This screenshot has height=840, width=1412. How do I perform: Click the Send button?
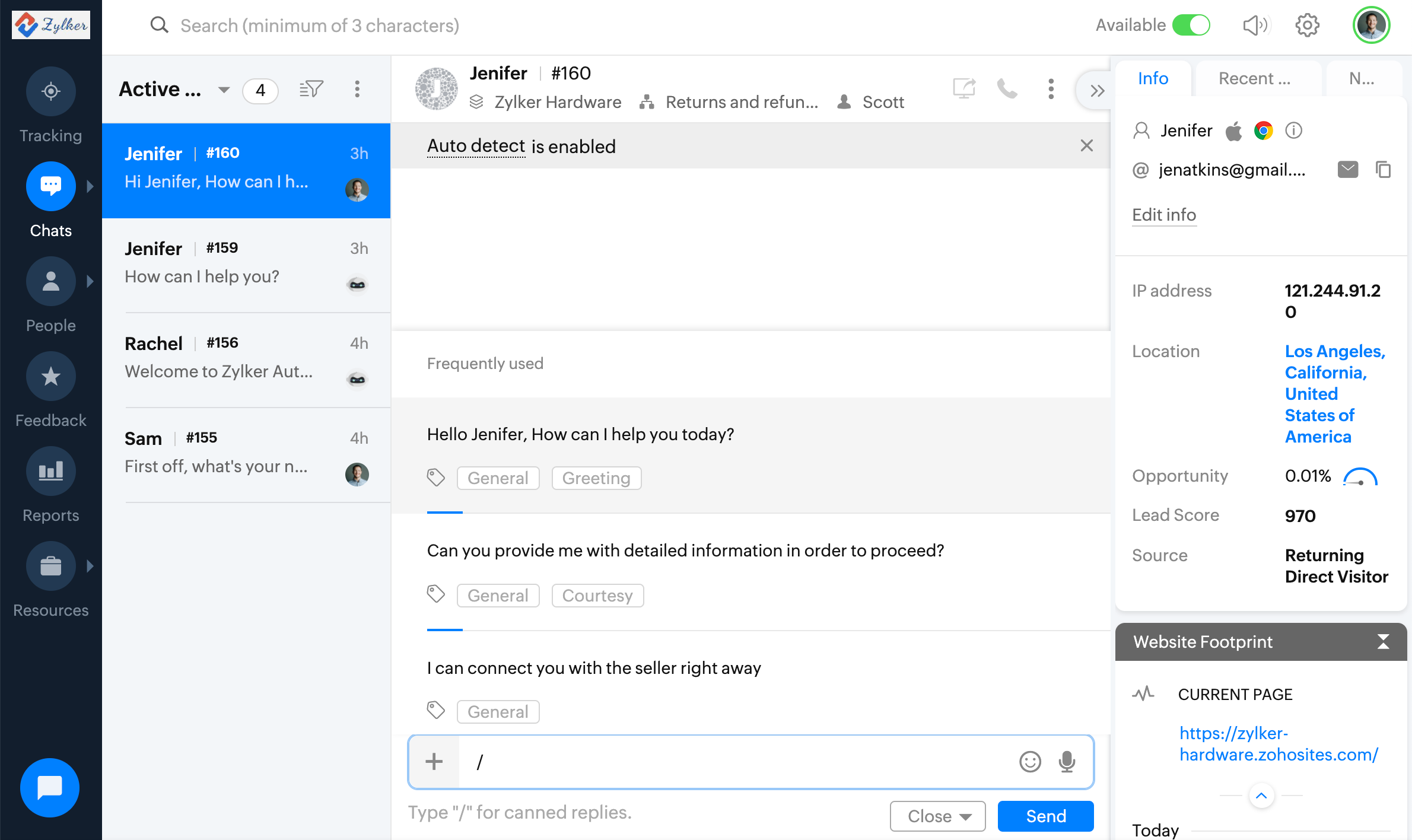pyautogui.click(x=1045, y=816)
